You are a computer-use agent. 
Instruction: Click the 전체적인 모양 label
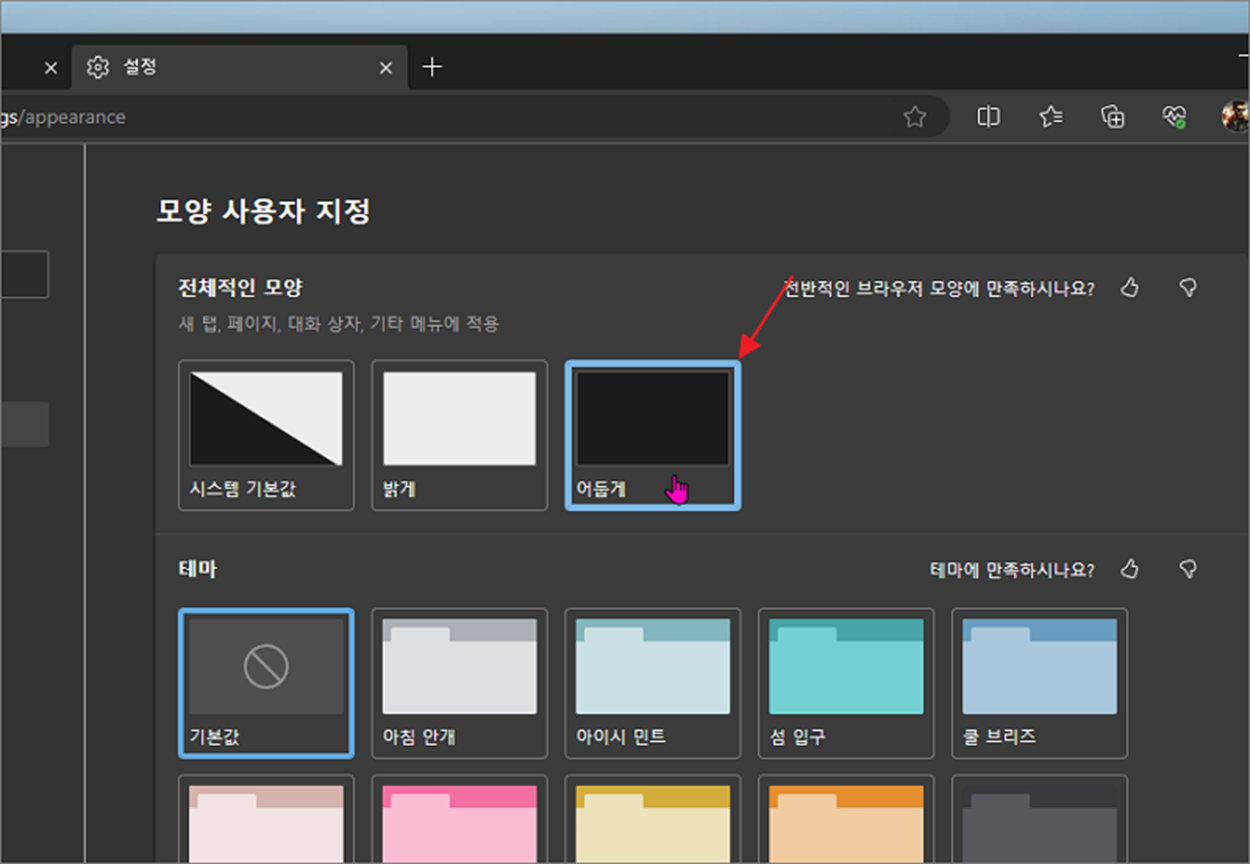pos(240,288)
